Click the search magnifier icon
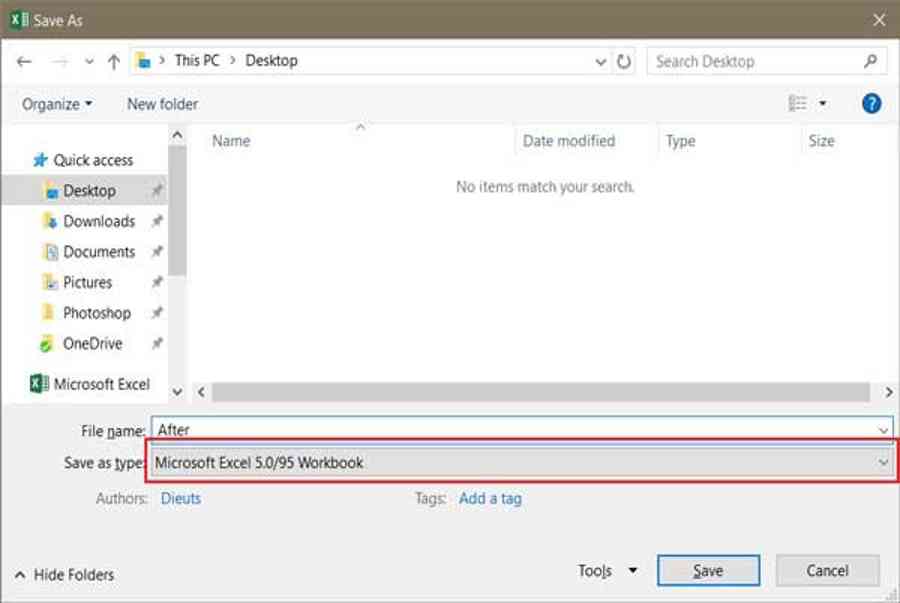 click(871, 61)
